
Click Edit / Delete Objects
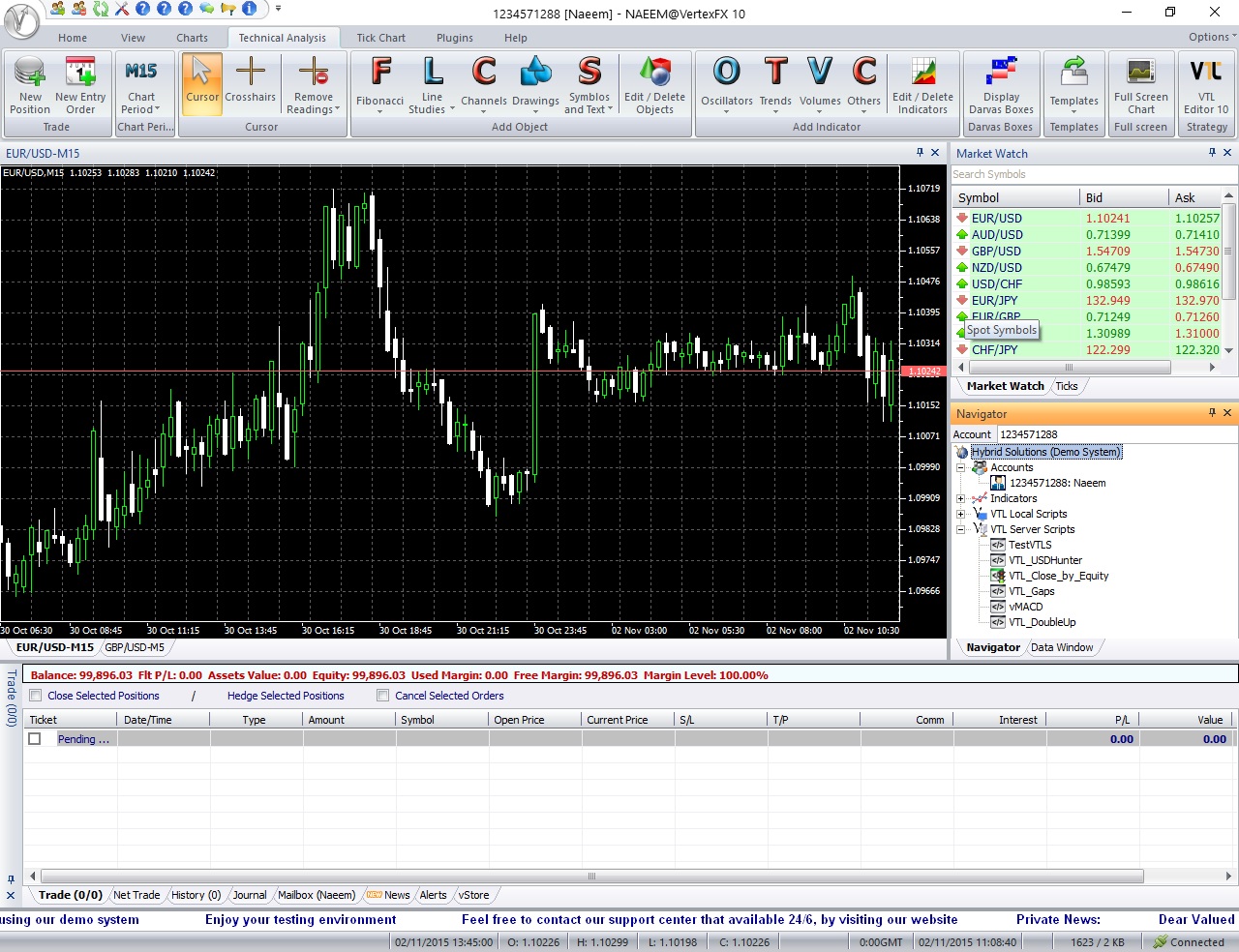click(654, 85)
